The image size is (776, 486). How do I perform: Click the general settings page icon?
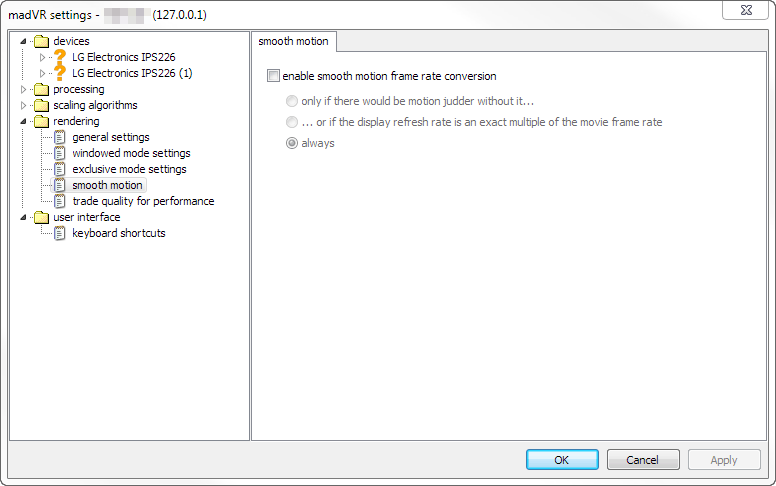(60, 137)
